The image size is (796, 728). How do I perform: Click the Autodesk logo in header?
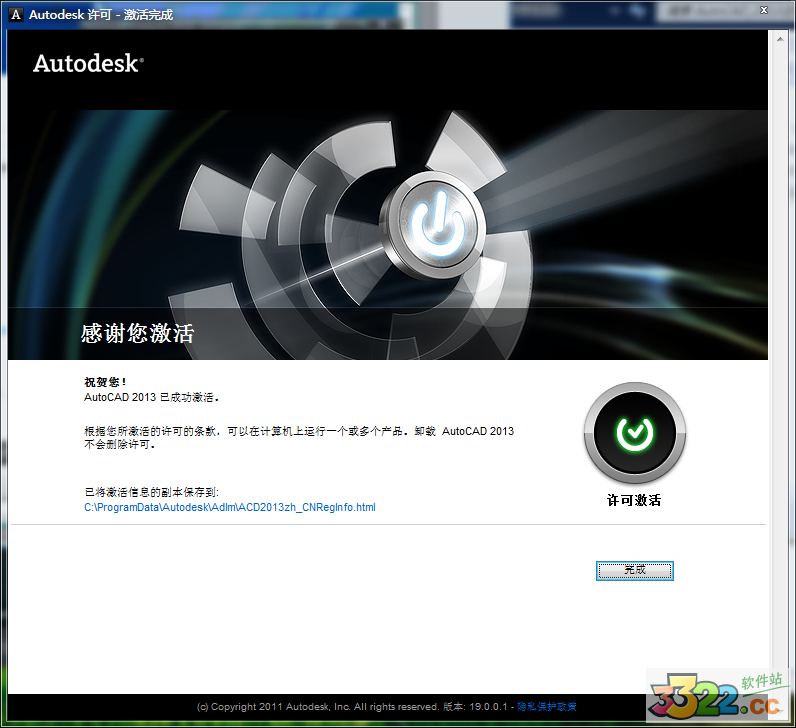tap(88, 64)
